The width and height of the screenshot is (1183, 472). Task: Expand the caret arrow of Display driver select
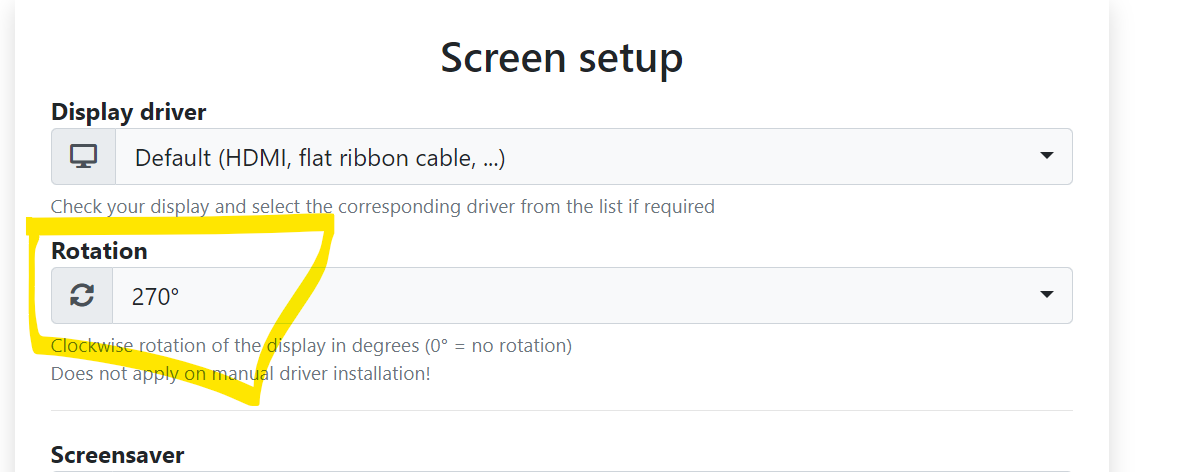coord(1046,156)
